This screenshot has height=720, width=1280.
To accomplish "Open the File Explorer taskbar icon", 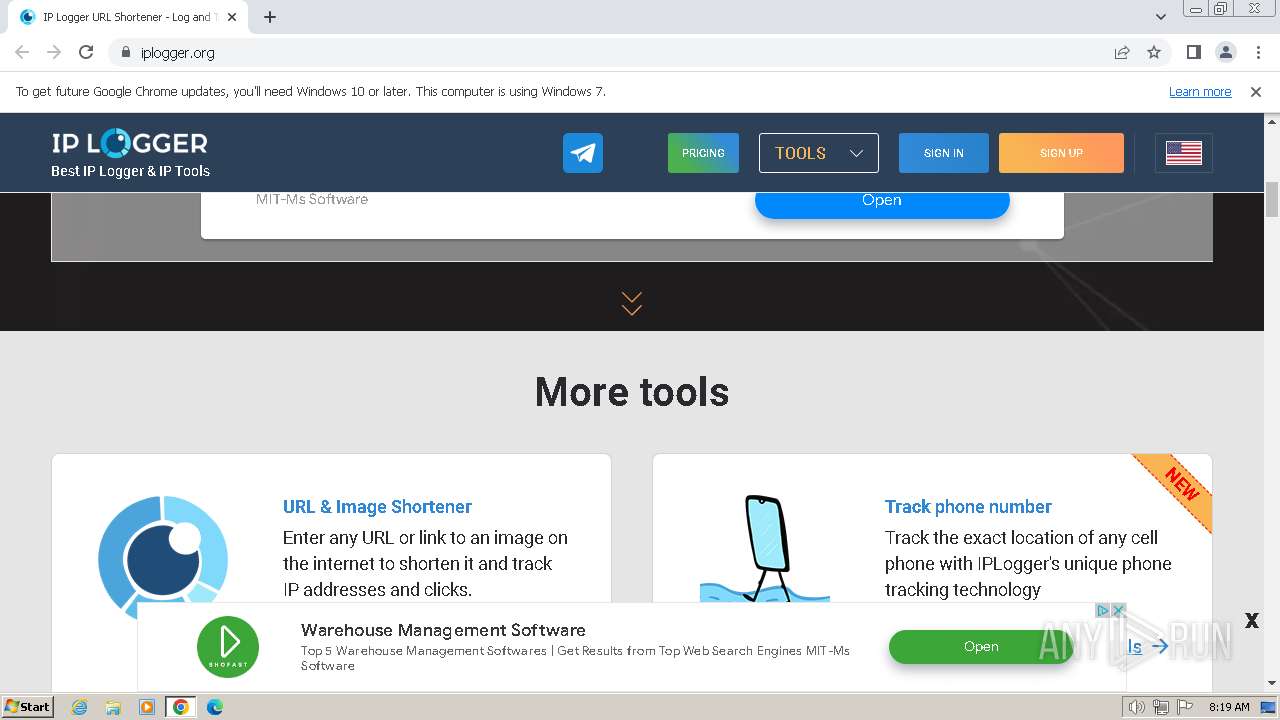I will click(x=113, y=707).
